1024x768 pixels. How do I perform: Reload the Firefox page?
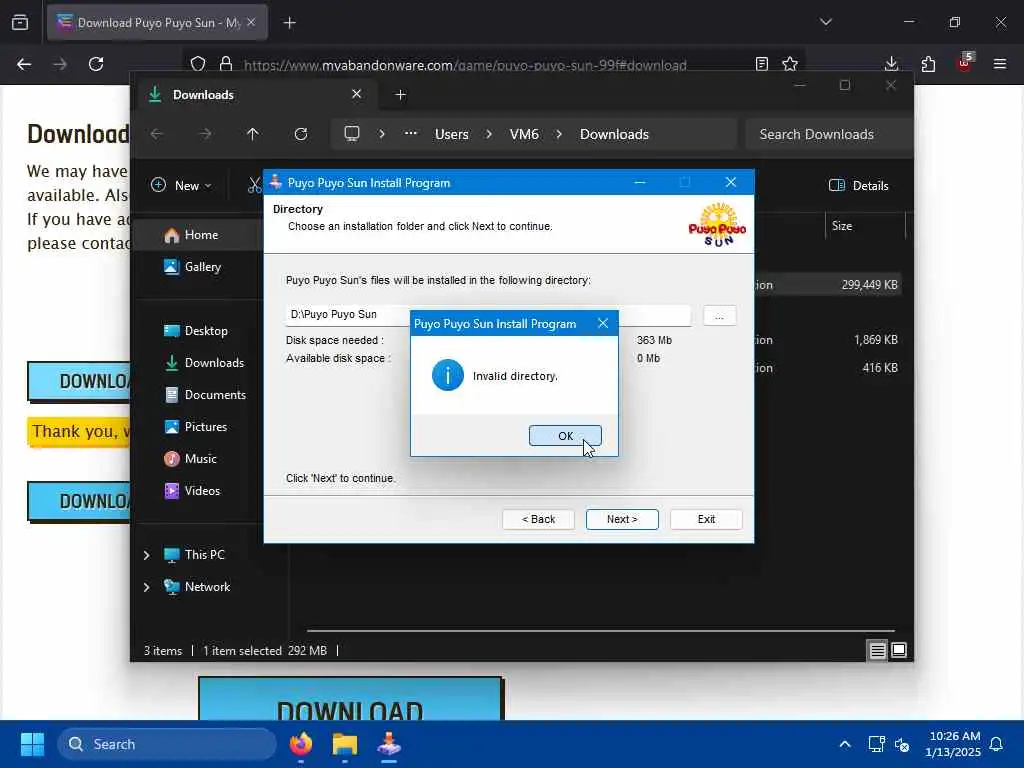tap(96, 64)
